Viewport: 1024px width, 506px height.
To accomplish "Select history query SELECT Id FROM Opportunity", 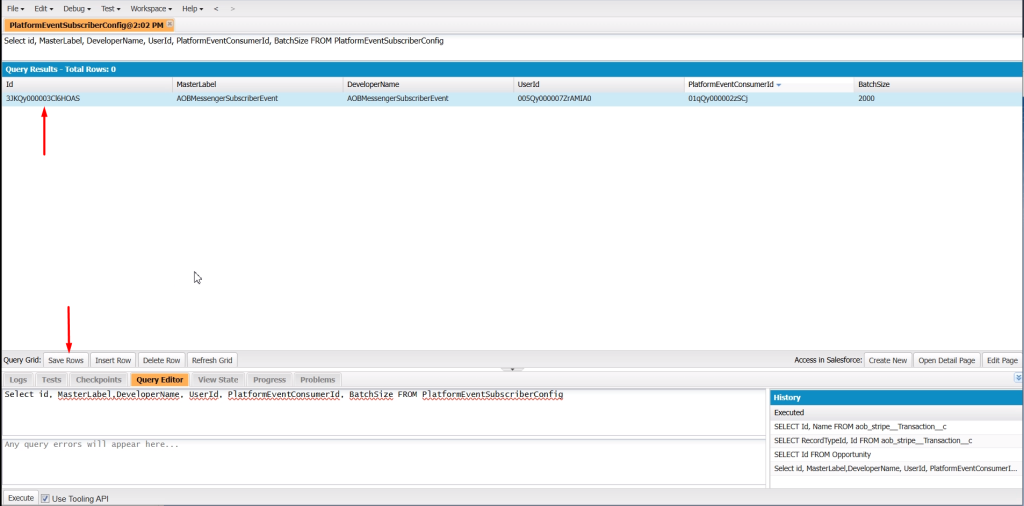I will click(896, 454).
